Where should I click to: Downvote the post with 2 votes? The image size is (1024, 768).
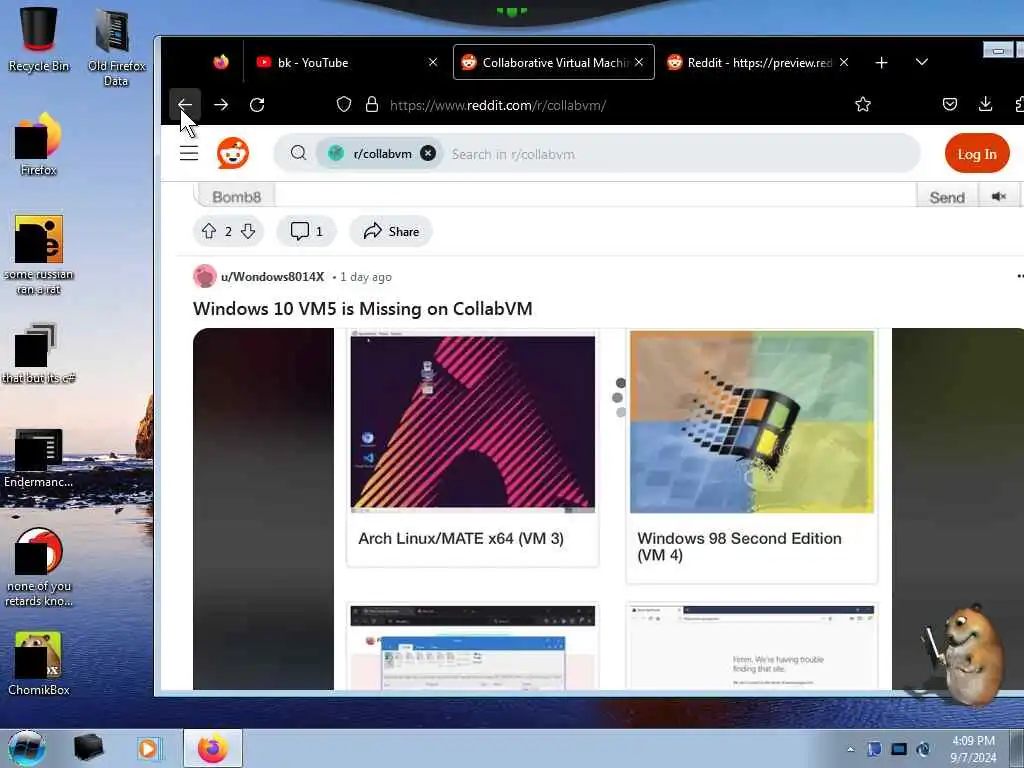(248, 231)
